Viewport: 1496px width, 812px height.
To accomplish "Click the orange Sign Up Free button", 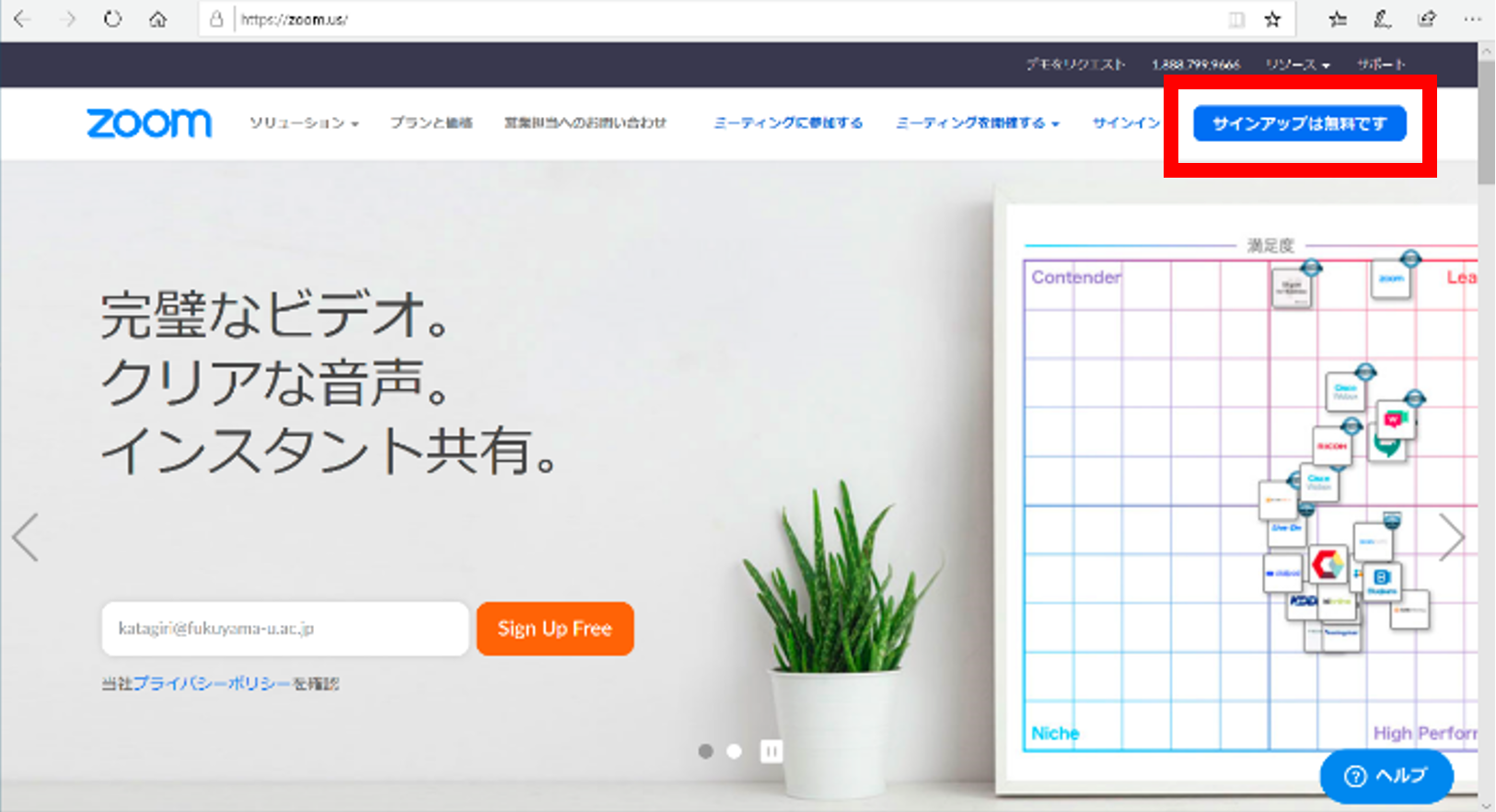I will [x=555, y=629].
